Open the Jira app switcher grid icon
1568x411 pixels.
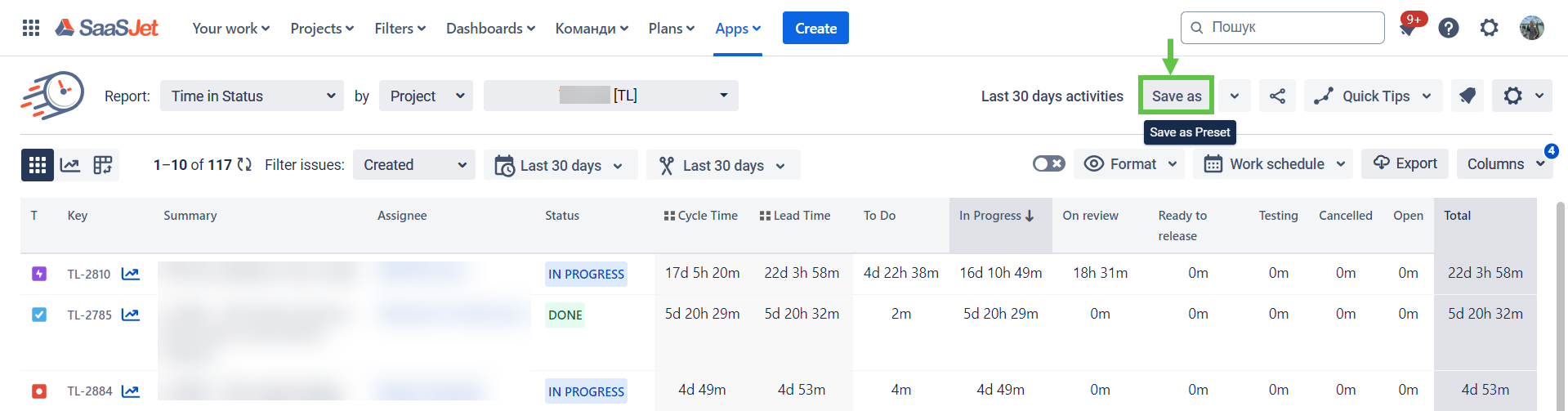(x=31, y=29)
